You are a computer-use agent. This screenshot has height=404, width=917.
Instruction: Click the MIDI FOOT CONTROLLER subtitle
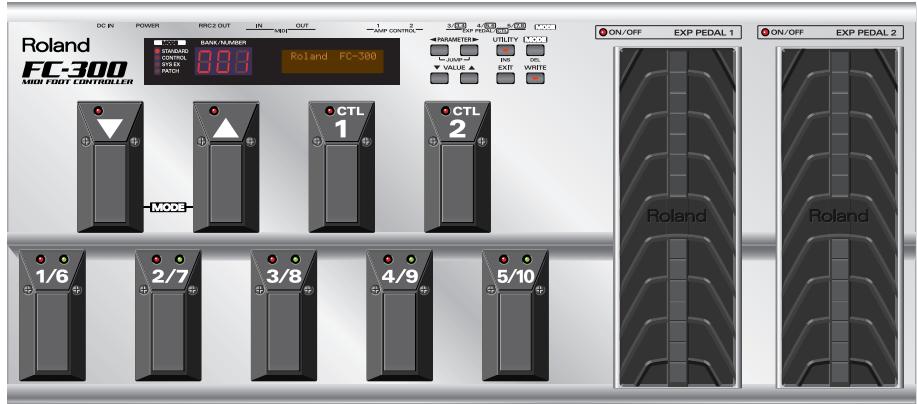click(x=78, y=82)
